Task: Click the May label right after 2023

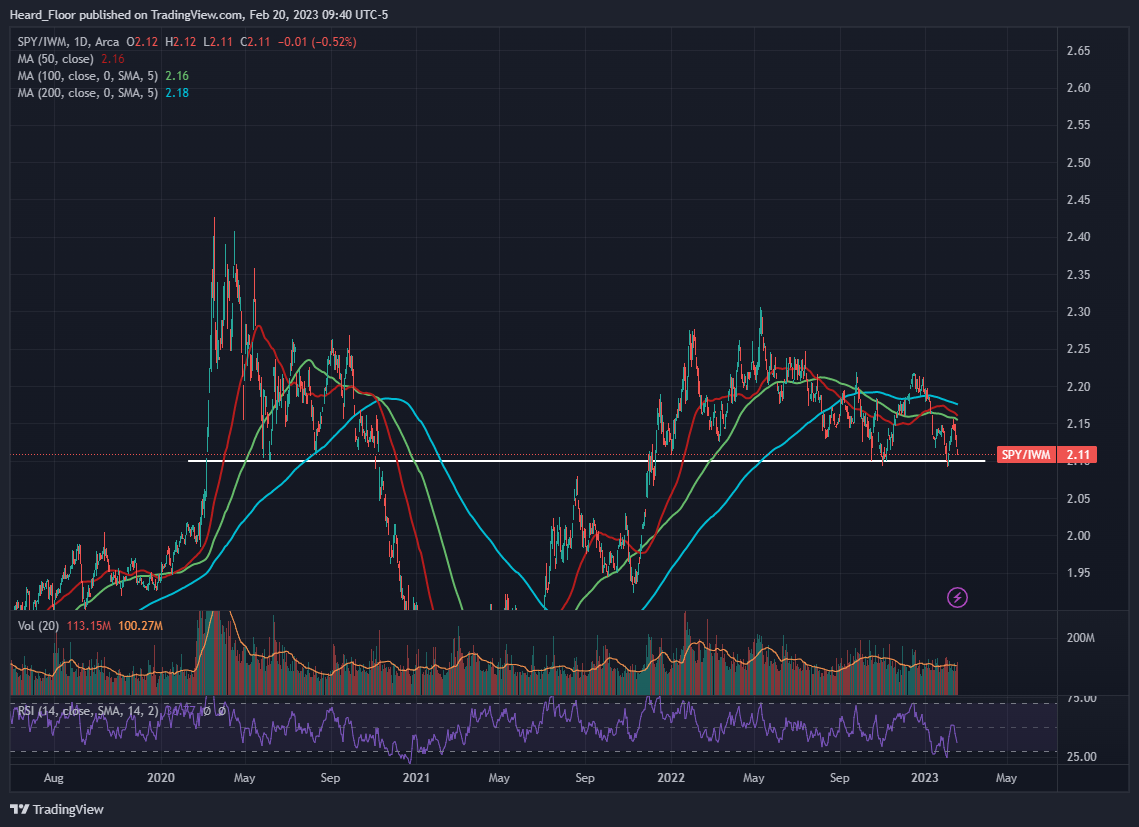Action: 1006,778
